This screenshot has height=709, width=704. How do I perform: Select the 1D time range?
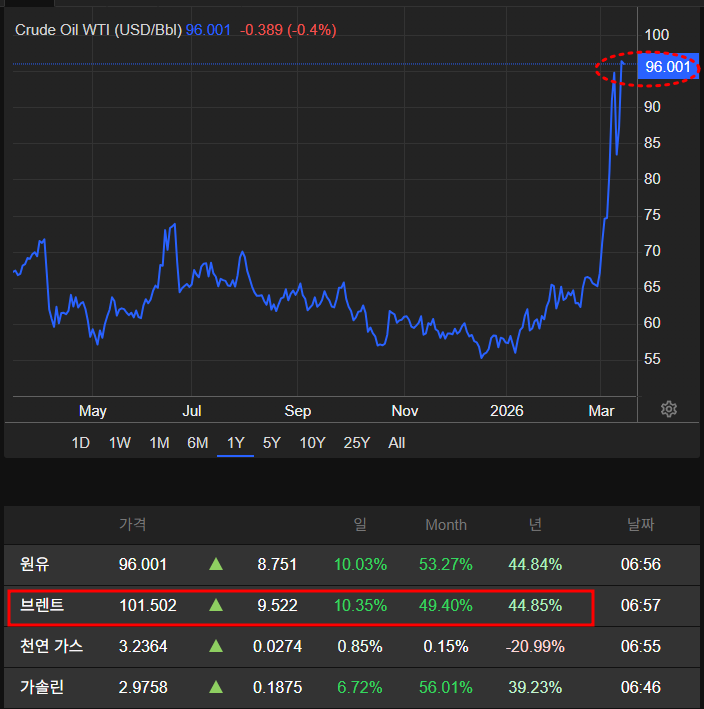81,443
